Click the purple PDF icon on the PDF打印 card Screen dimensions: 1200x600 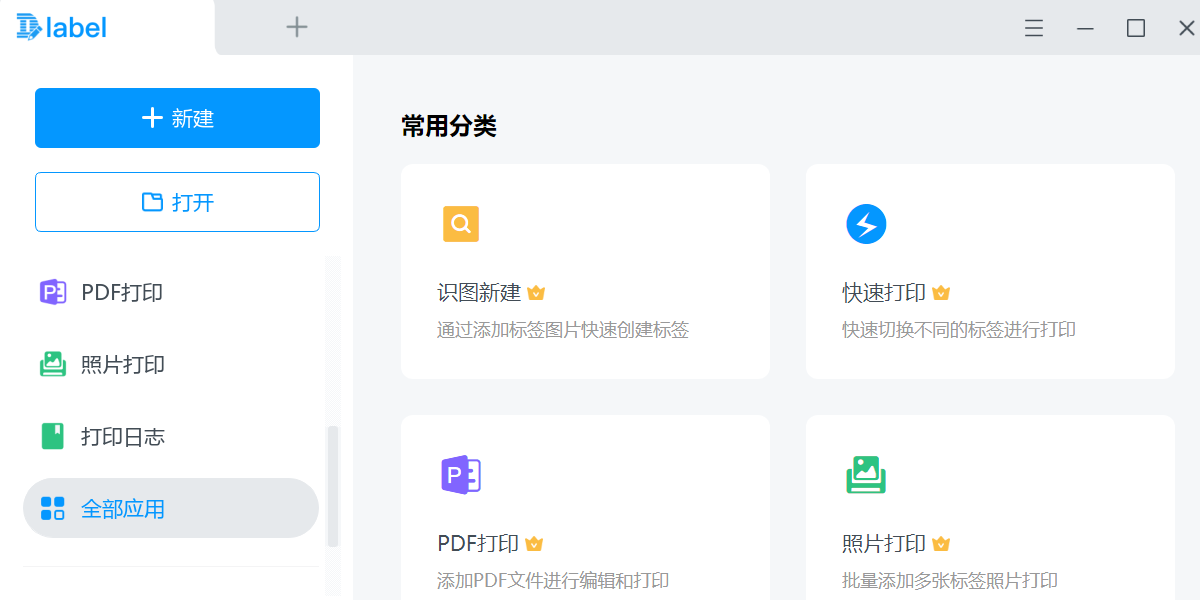461,474
